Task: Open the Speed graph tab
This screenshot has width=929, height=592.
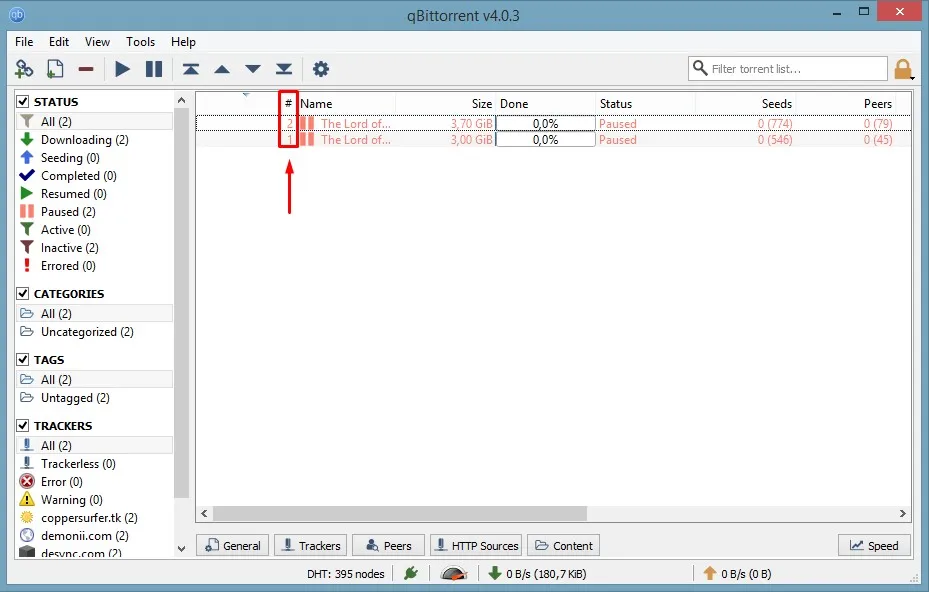Action: pyautogui.click(x=874, y=545)
